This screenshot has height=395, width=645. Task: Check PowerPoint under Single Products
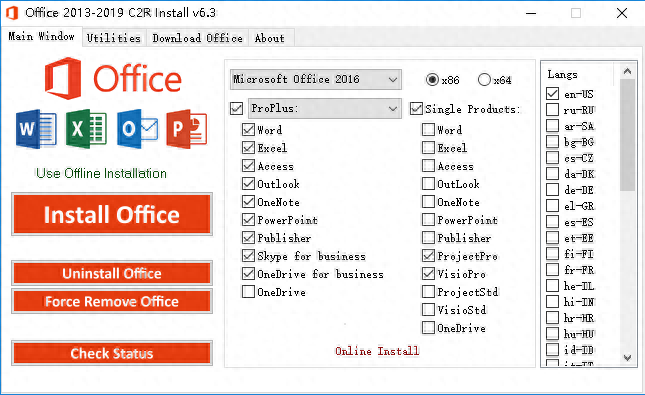428,220
